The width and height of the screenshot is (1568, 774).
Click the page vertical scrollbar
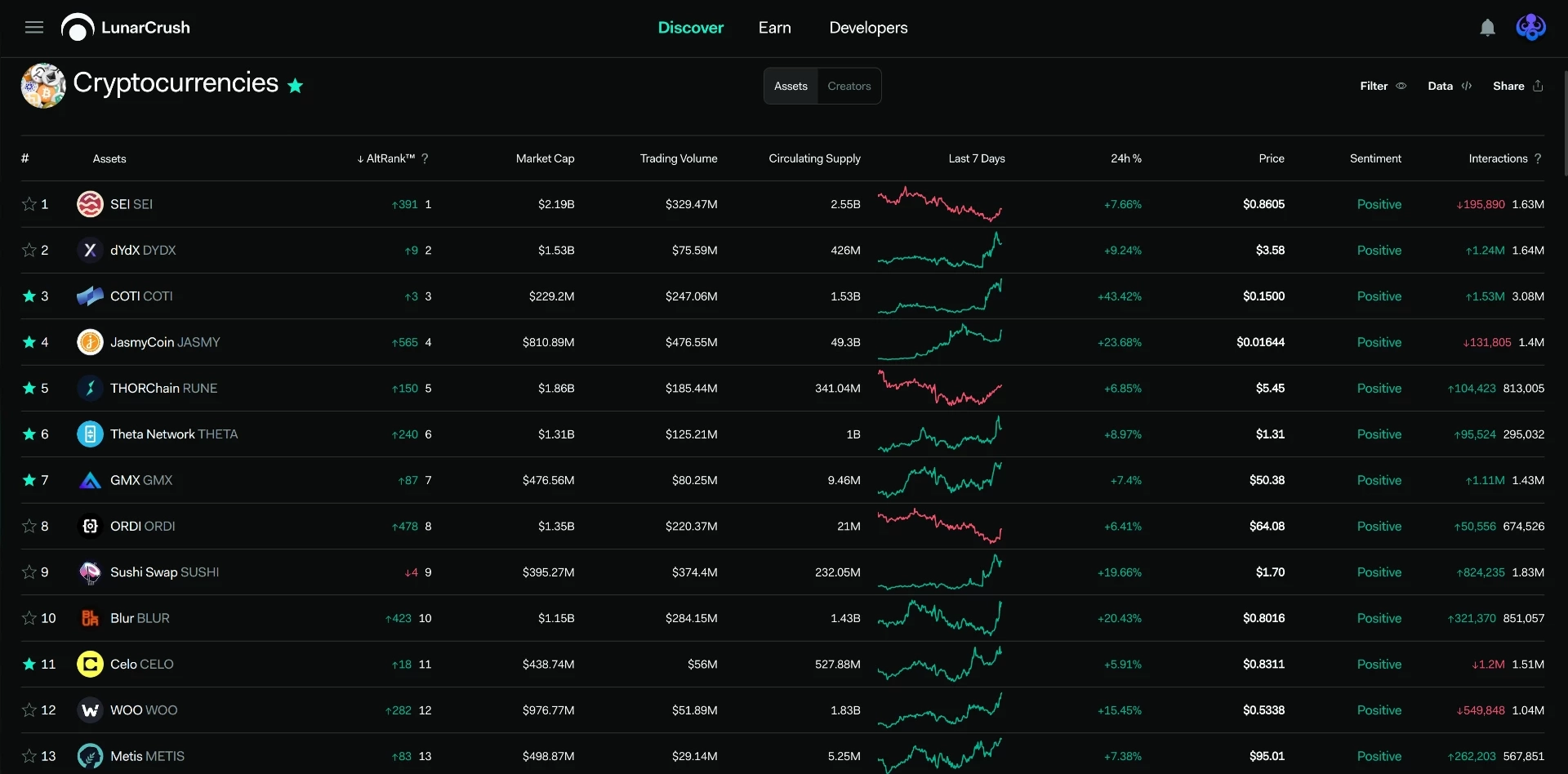(x=1565, y=122)
